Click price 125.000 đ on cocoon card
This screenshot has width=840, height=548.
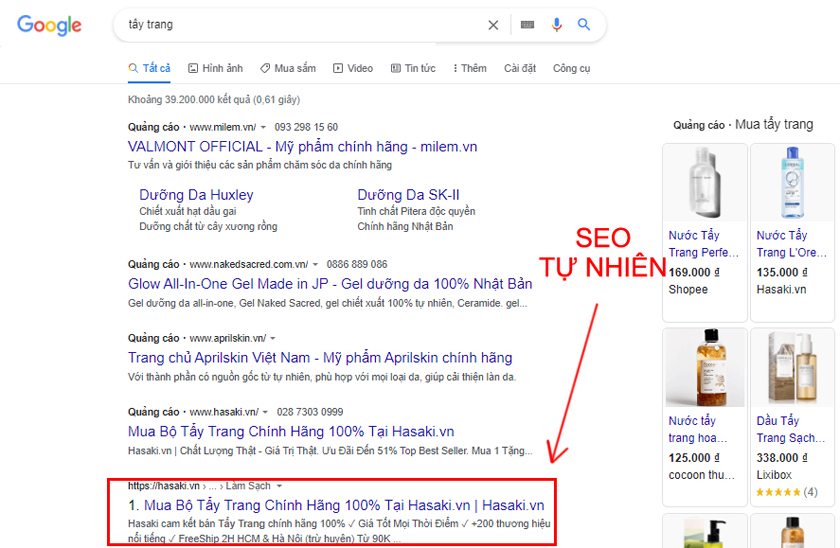pos(694,458)
